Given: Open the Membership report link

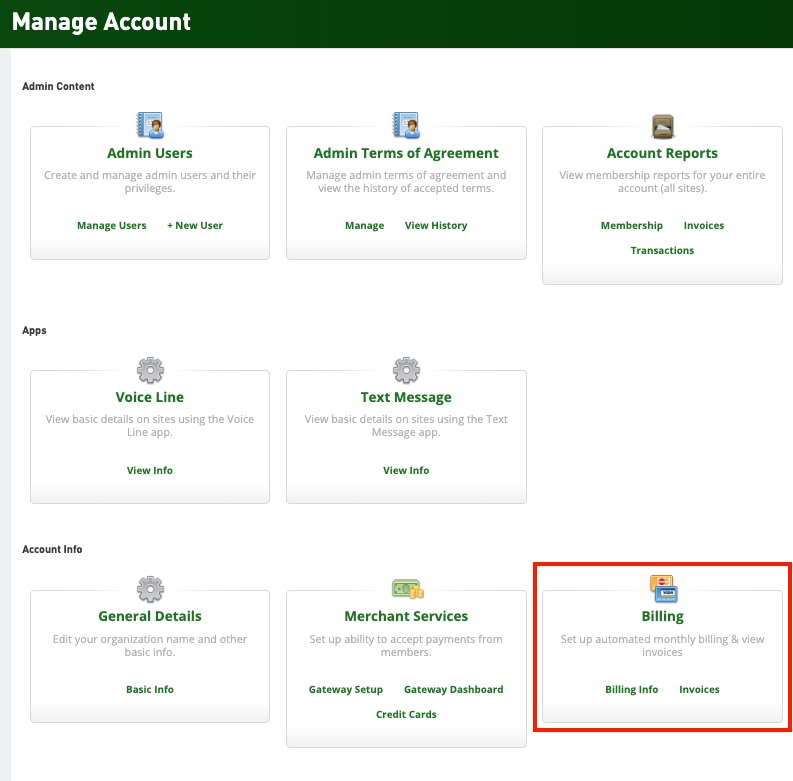Looking at the screenshot, I should (632, 226).
